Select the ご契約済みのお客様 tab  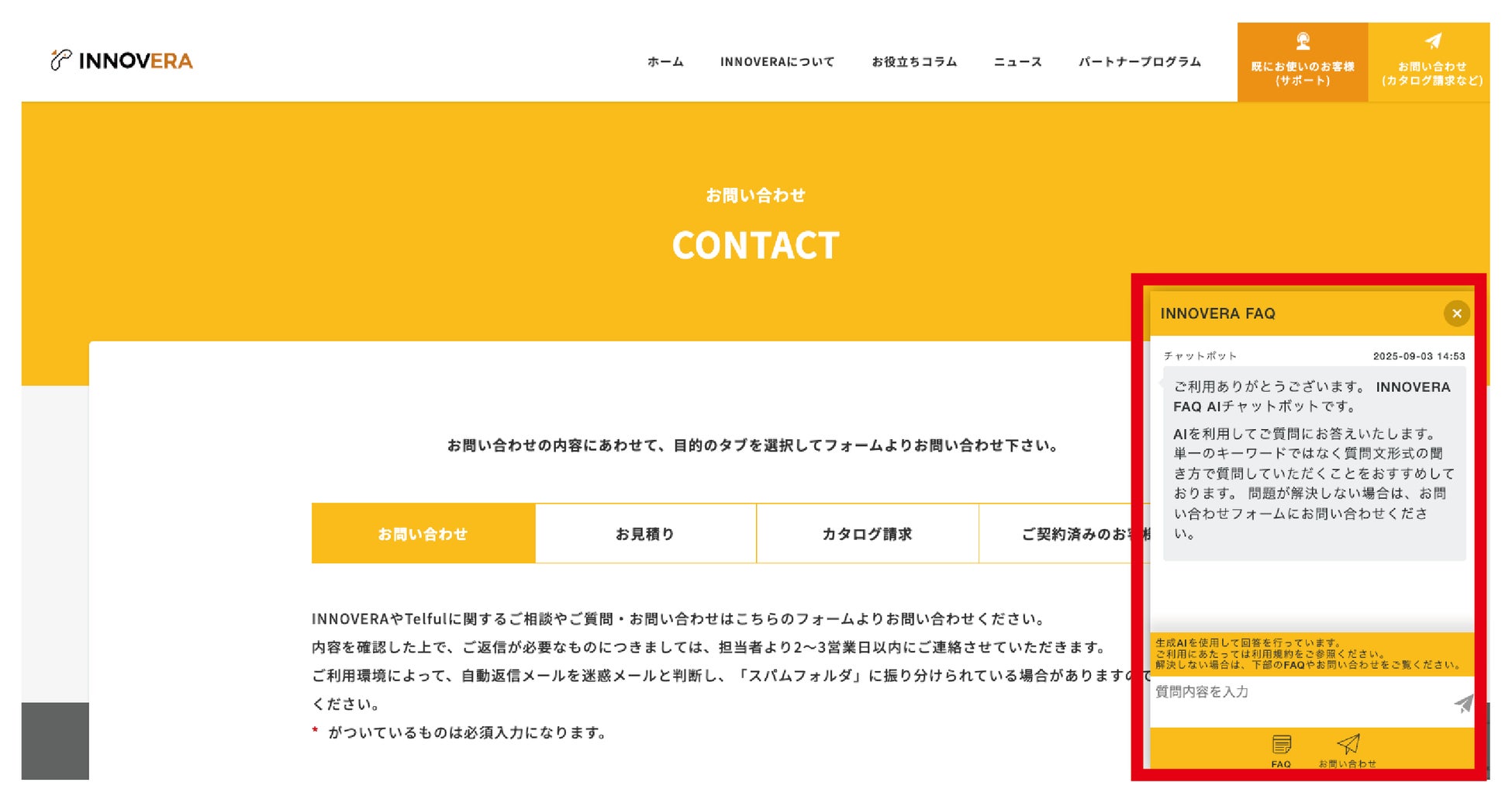pyautogui.click(x=1064, y=534)
